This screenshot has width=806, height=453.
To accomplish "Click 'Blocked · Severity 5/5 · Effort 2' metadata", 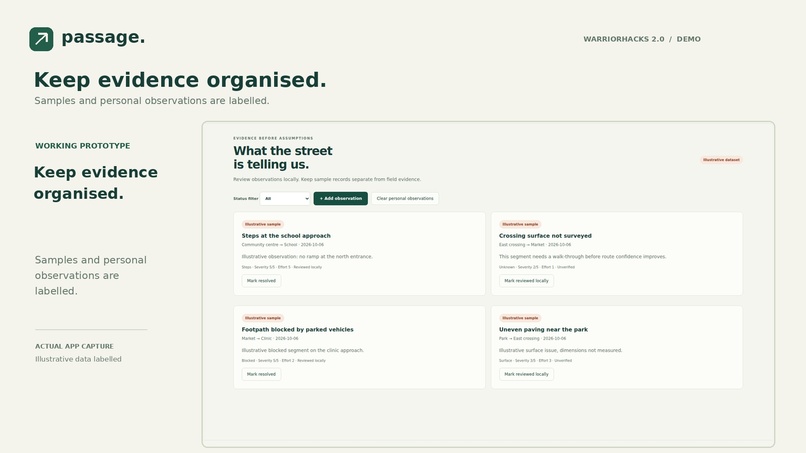I will [268, 361].
